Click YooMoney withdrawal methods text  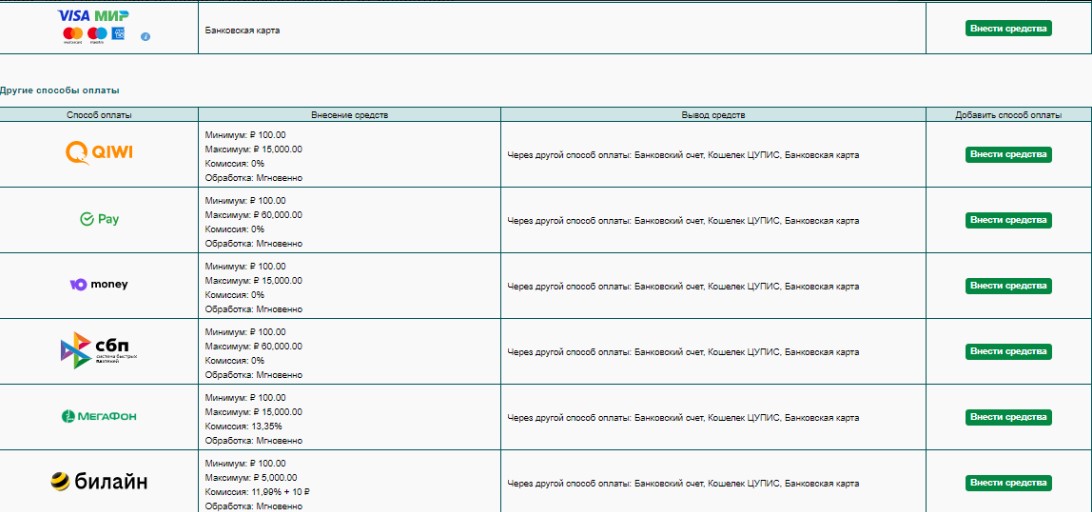(x=683, y=286)
